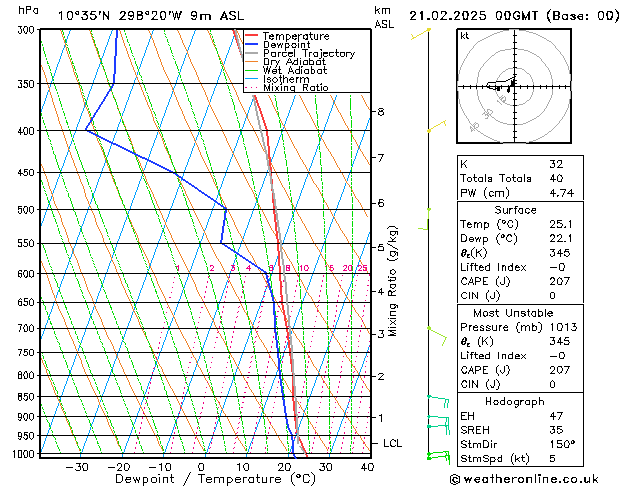The height and width of the screenshot is (486, 629).
Task: Click "CIN (J)" label in the Surface section
Action: click(x=480, y=296)
